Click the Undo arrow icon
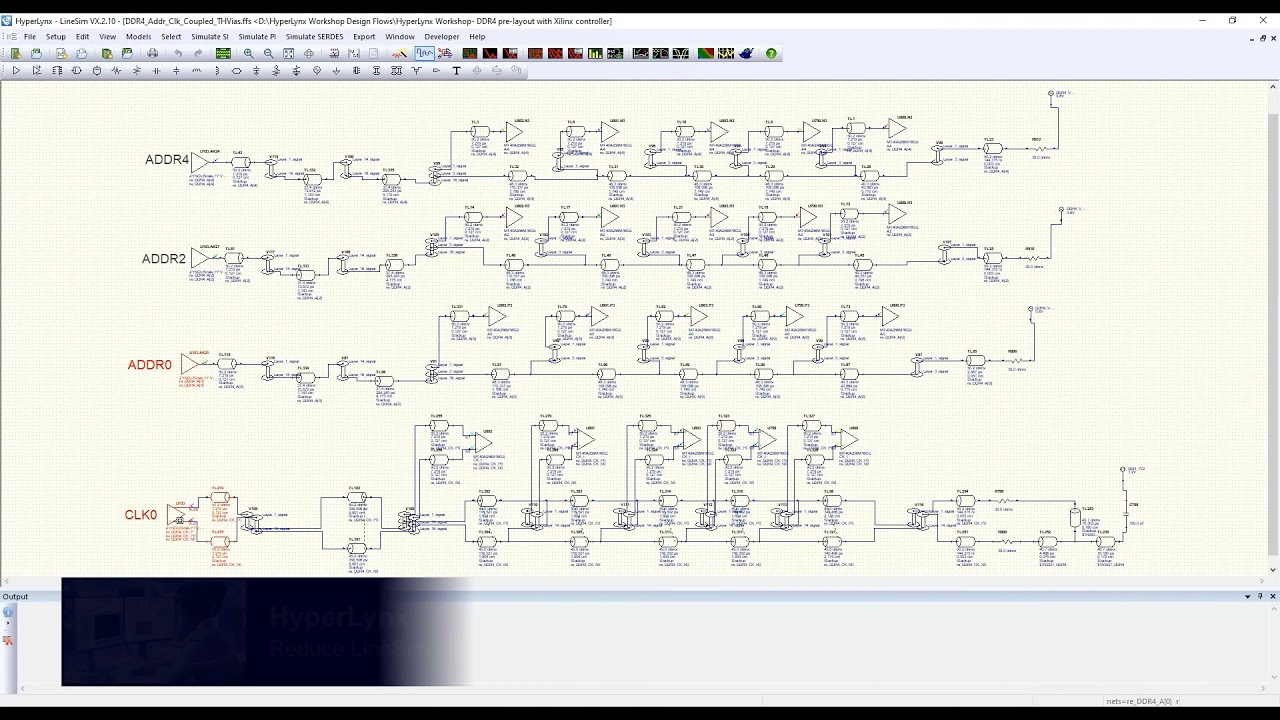1280x720 pixels. (x=178, y=53)
